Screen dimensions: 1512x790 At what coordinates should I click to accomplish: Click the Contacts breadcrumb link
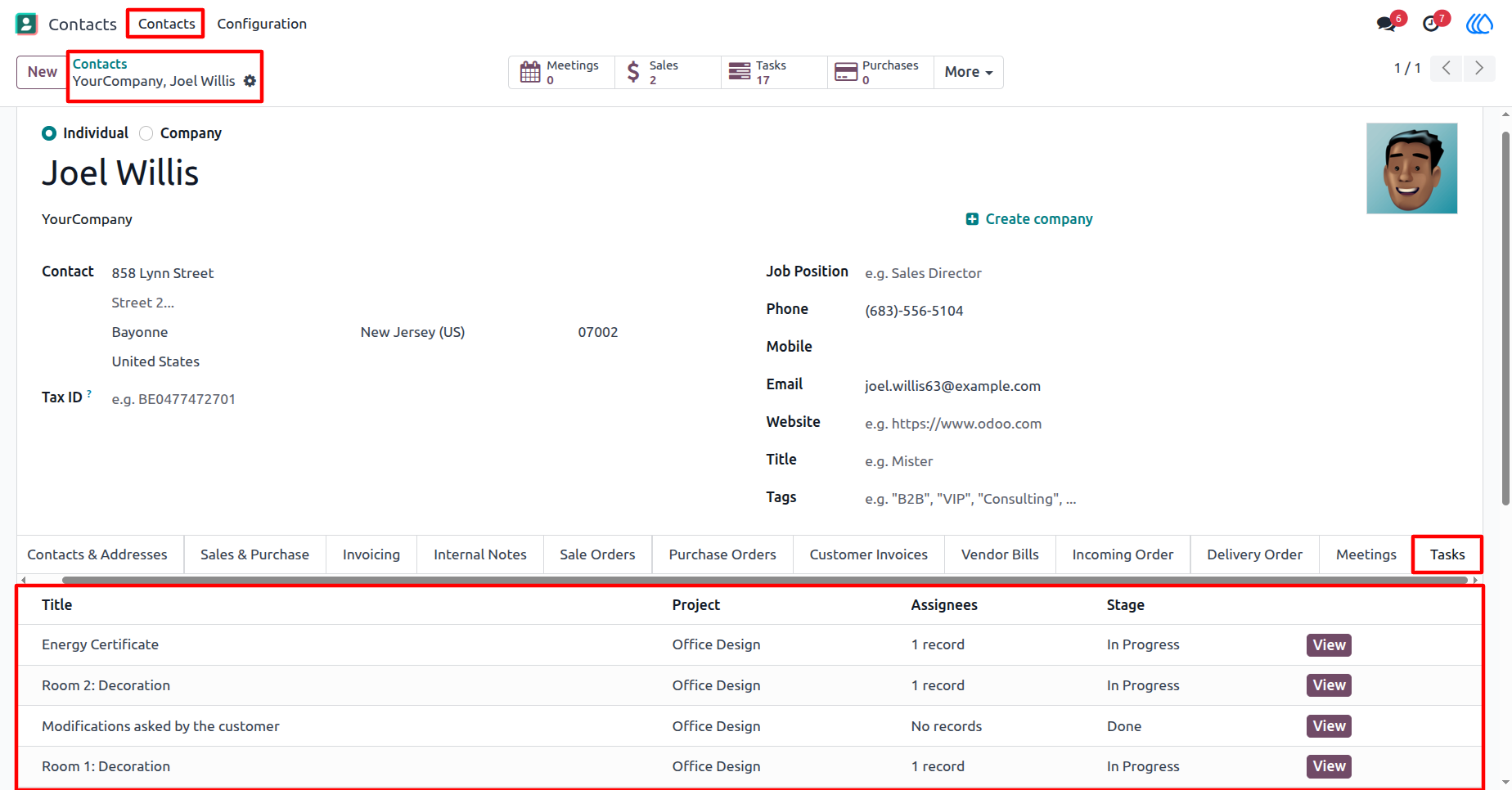(x=100, y=64)
